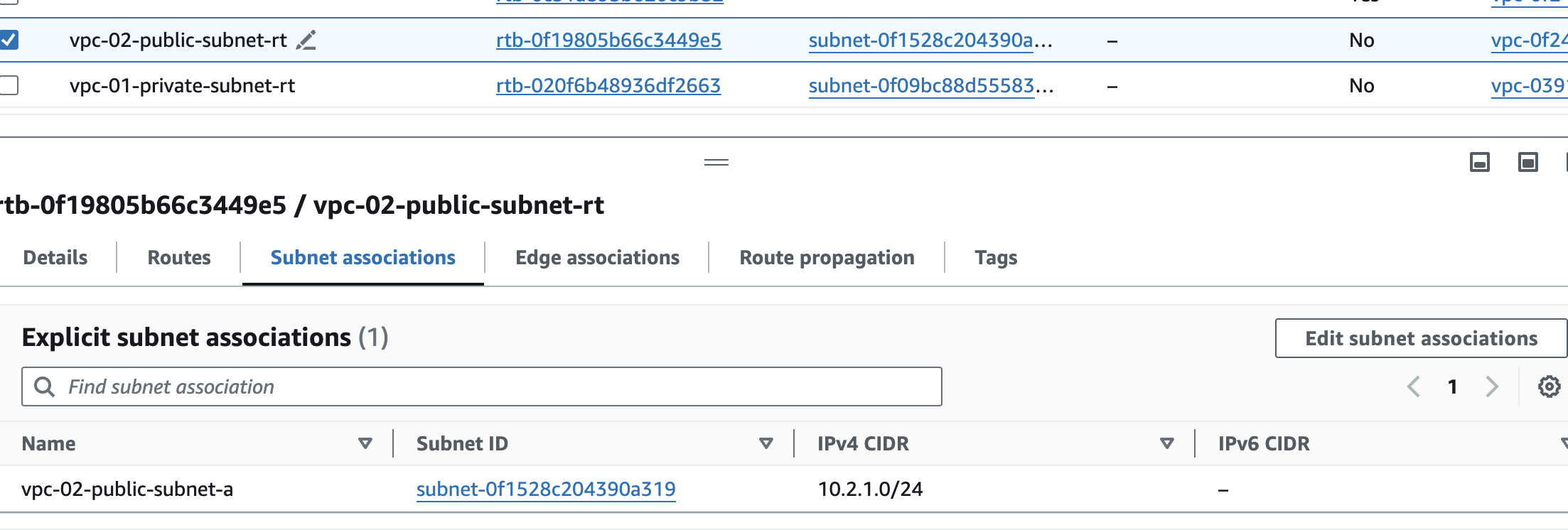Click the settings gear for subnet associations table

click(x=1549, y=387)
